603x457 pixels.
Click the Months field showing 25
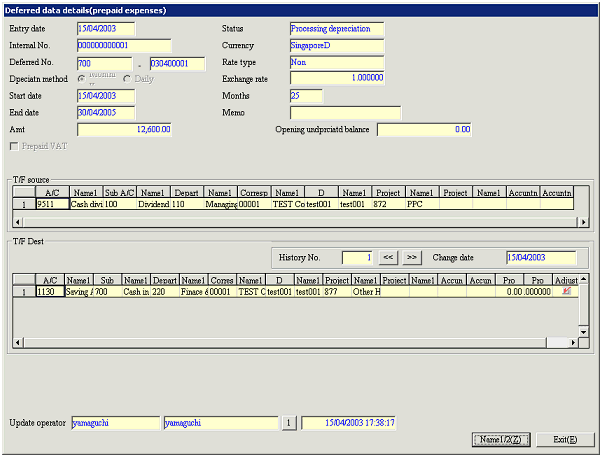tap(306, 96)
